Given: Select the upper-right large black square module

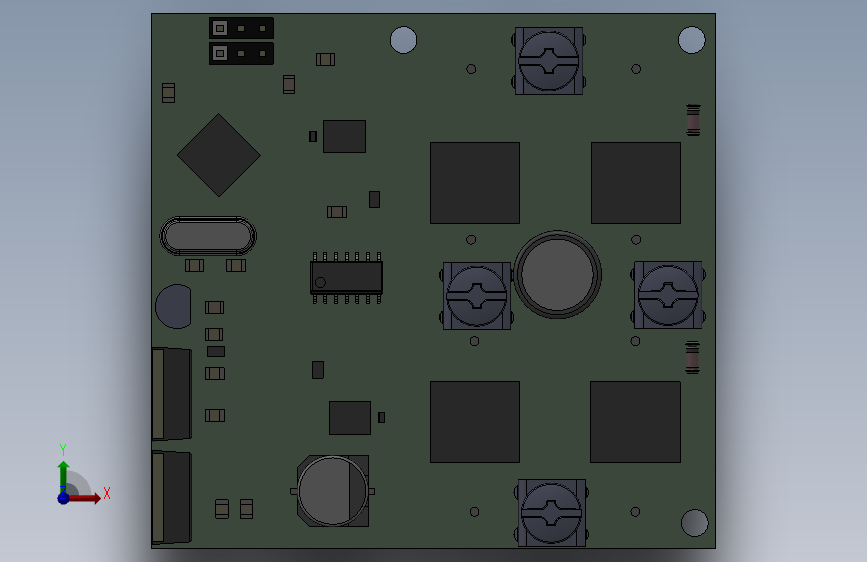Looking at the screenshot, I should click(636, 183).
